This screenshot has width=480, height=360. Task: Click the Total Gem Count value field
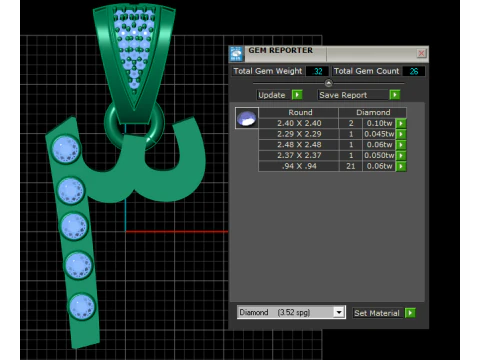pos(414,71)
